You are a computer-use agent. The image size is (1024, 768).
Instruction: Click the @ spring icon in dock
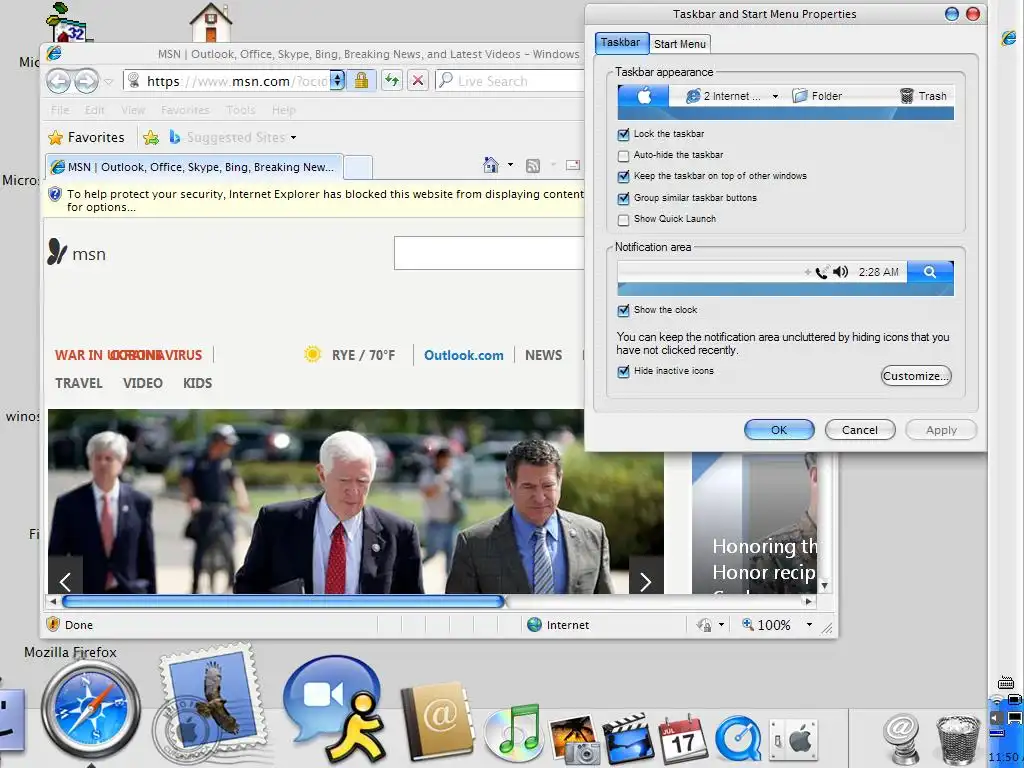[x=902, y=739]
